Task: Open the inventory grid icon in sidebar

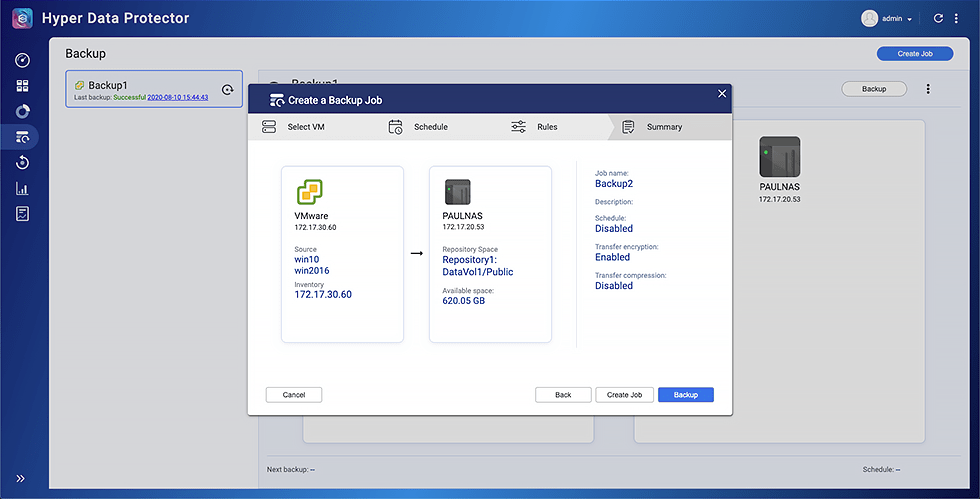Action: click(22, 86)
